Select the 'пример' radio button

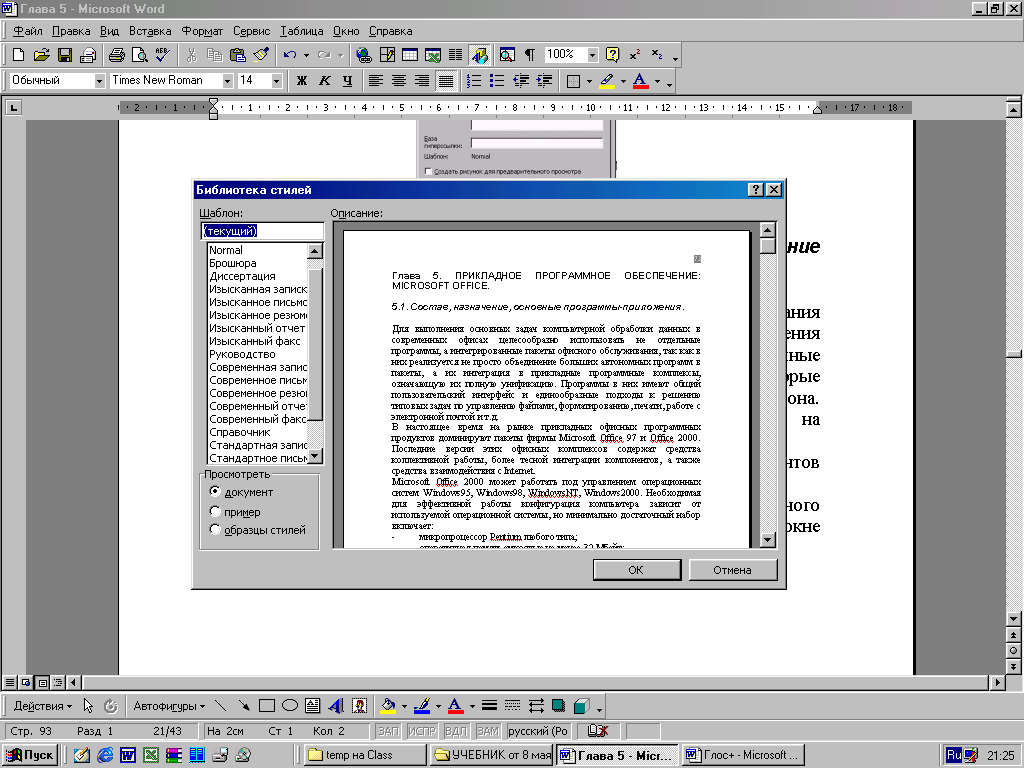click(215, 511)
